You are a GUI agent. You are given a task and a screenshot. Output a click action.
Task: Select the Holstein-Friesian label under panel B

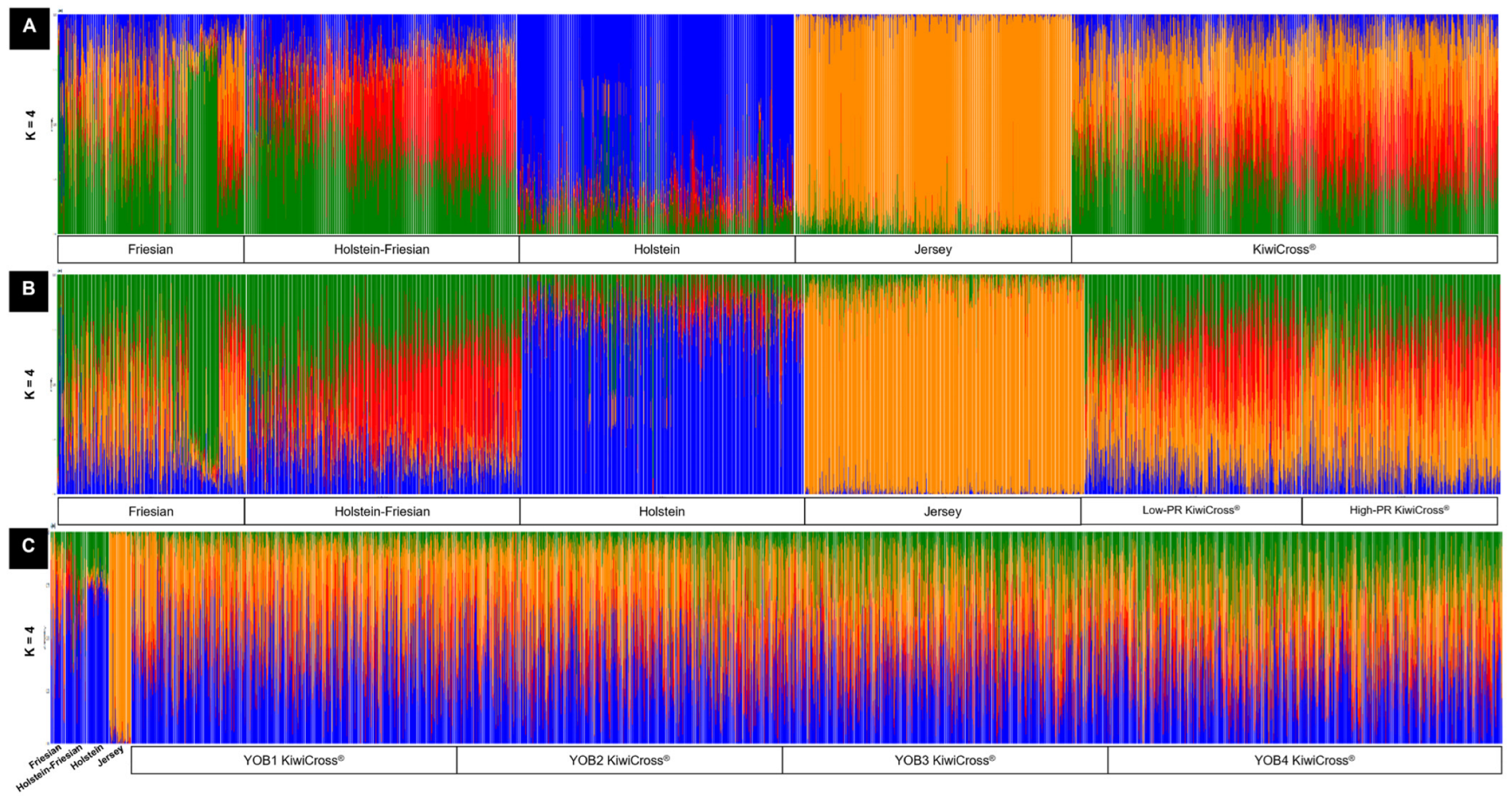coord(382,511)
